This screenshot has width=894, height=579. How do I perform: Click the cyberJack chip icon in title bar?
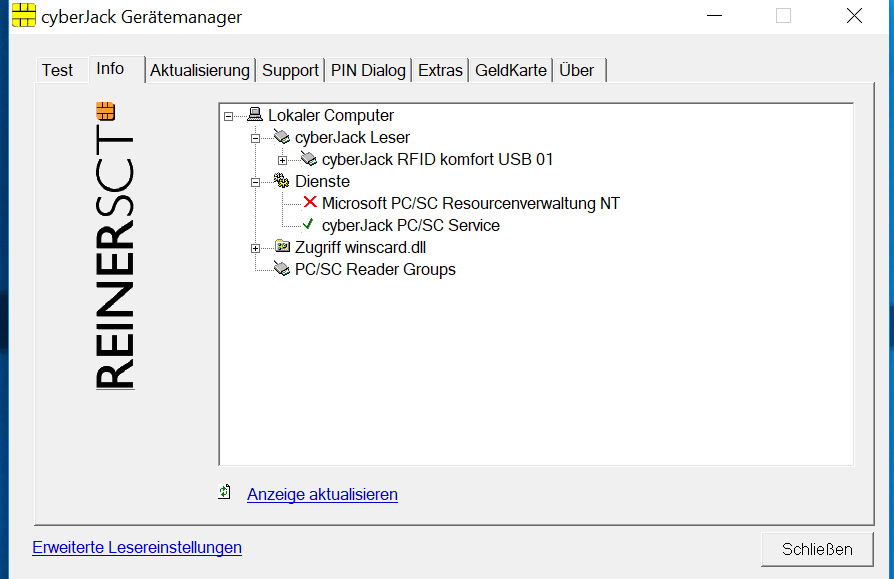(23, 15)
